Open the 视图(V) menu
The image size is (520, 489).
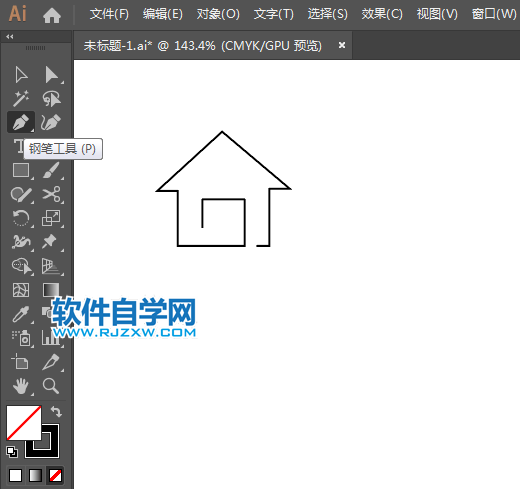click(x=437, y=14)
